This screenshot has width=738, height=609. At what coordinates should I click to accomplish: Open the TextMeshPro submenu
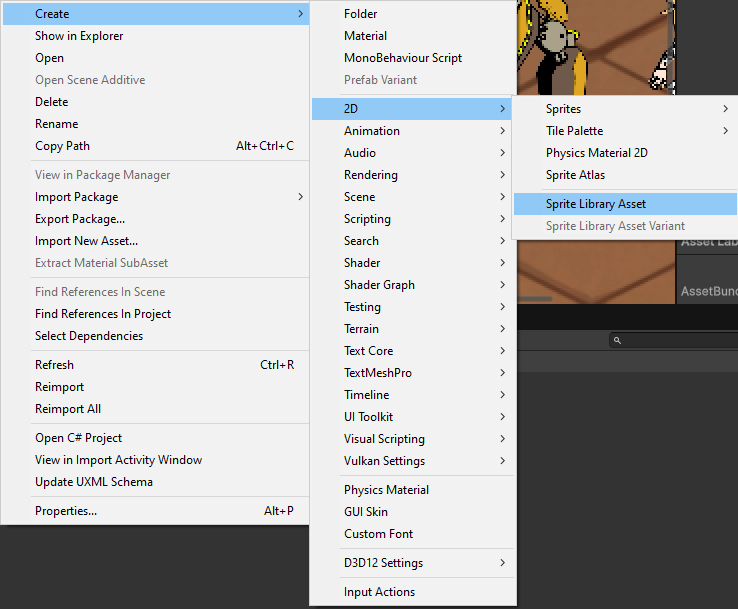pyautogui.click(x=378, y=373)
